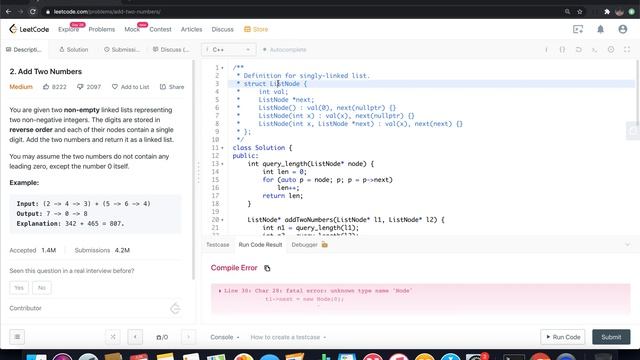Viewport: 640px width, 360px height.
Task: Click the editor info icon
Action: (546, 49)
